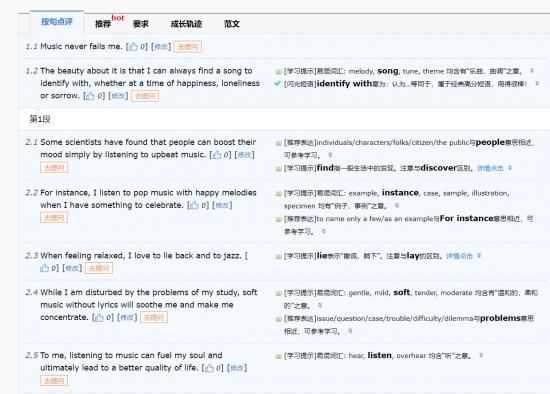Open 详情点击 link in lie/lay tip

[459, 256]
